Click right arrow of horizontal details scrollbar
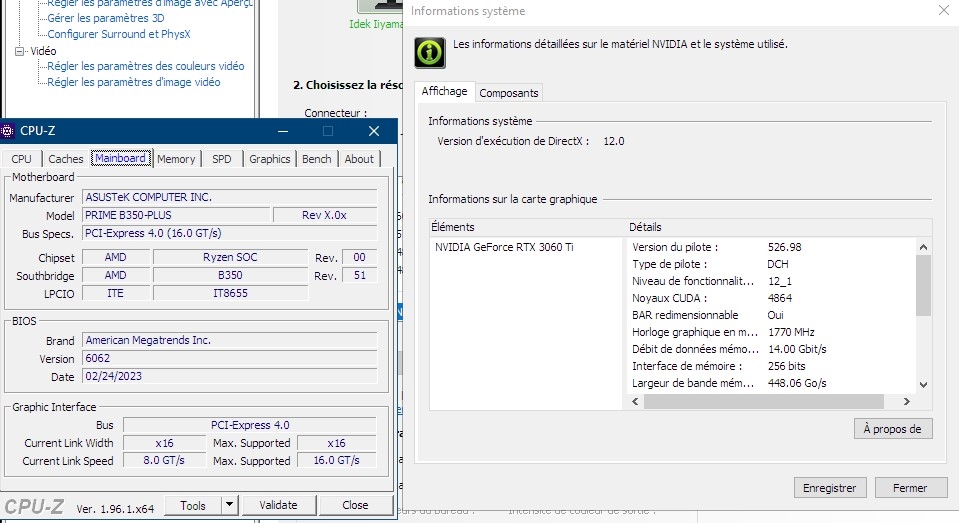The height and width of the screenshot is (523, 959). coord(906,401)
